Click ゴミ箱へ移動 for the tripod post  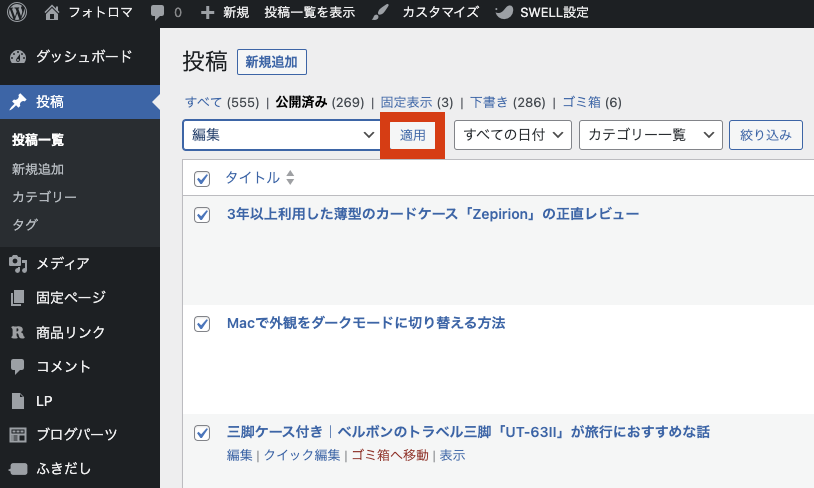(x=390, y=455)
